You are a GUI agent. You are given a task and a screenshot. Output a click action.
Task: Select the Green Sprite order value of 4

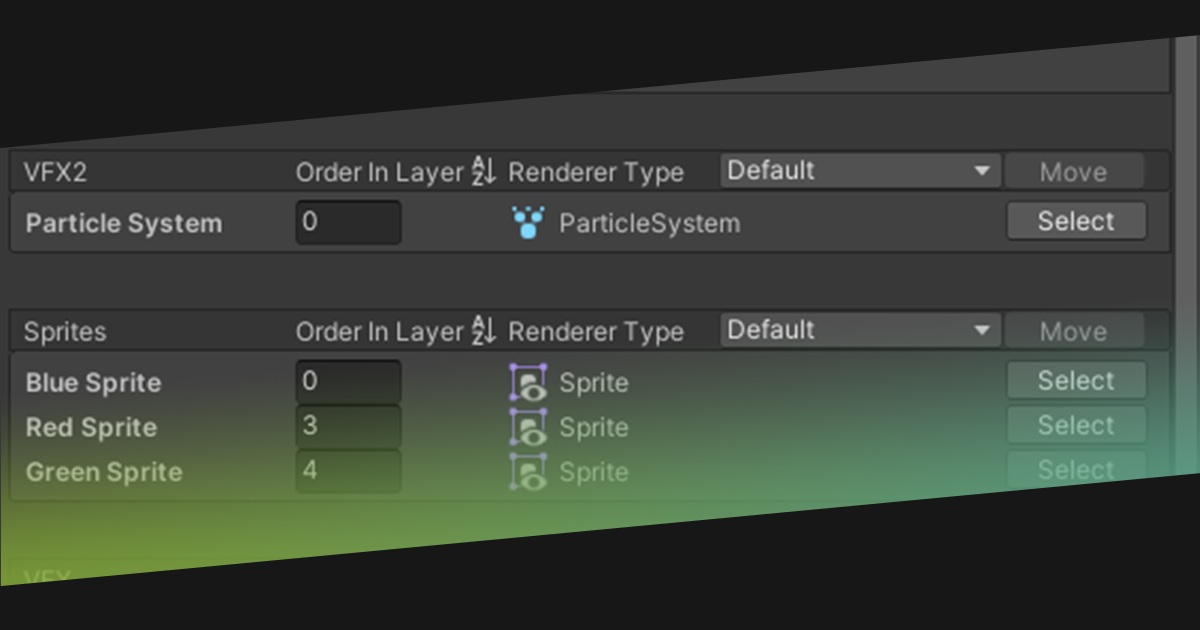coord(348,469)
